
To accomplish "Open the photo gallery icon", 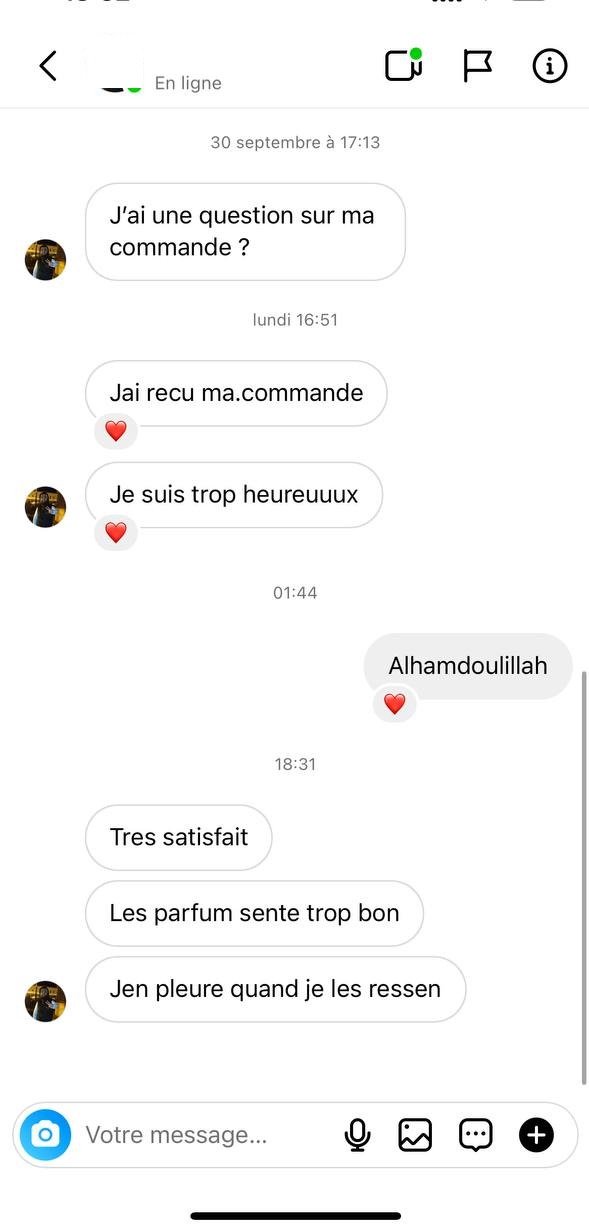I will [x=415, y=1135].
